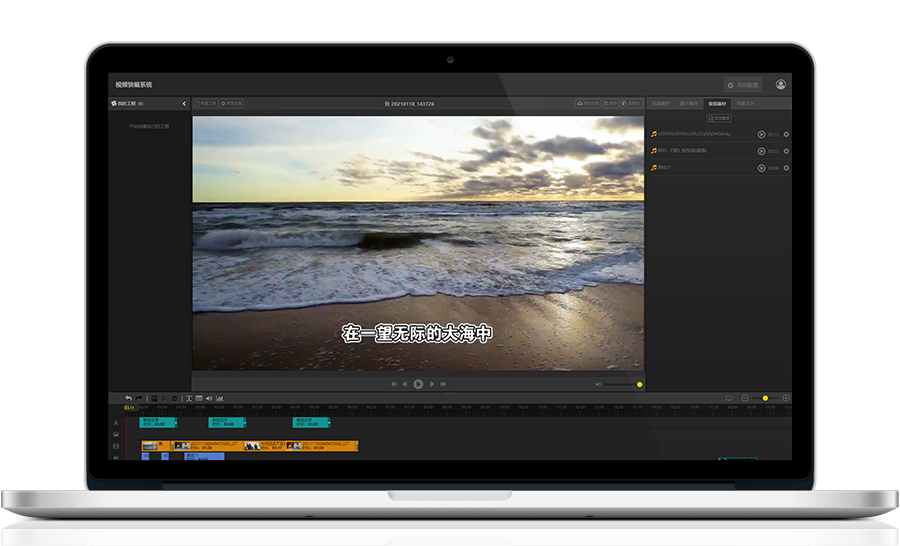The image size is (900, 546).
Task: Toggle the preview volume speaker icon
Action: 599,384
